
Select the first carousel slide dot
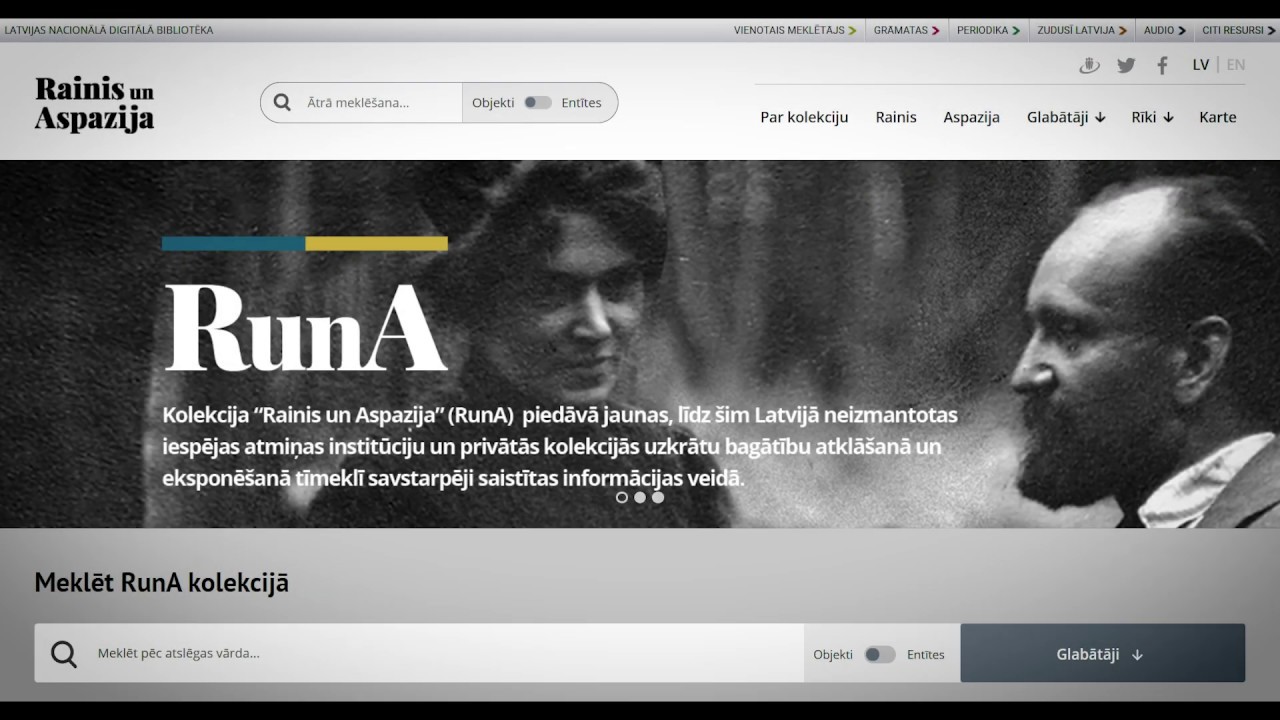point(622,497)
